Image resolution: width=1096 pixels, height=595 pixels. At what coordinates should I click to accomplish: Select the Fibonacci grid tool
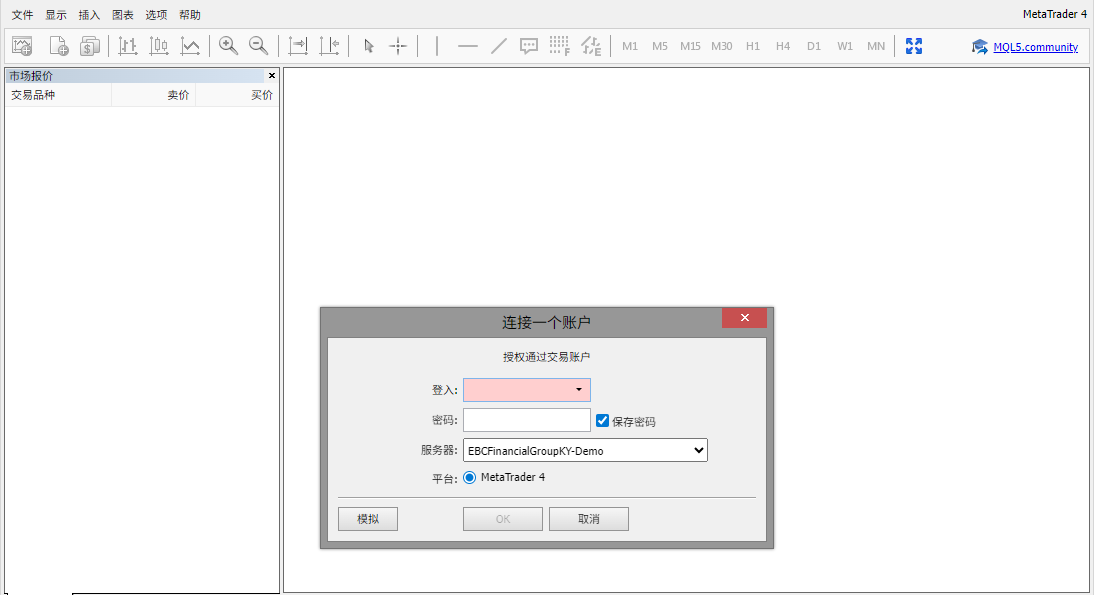point(559,46)
